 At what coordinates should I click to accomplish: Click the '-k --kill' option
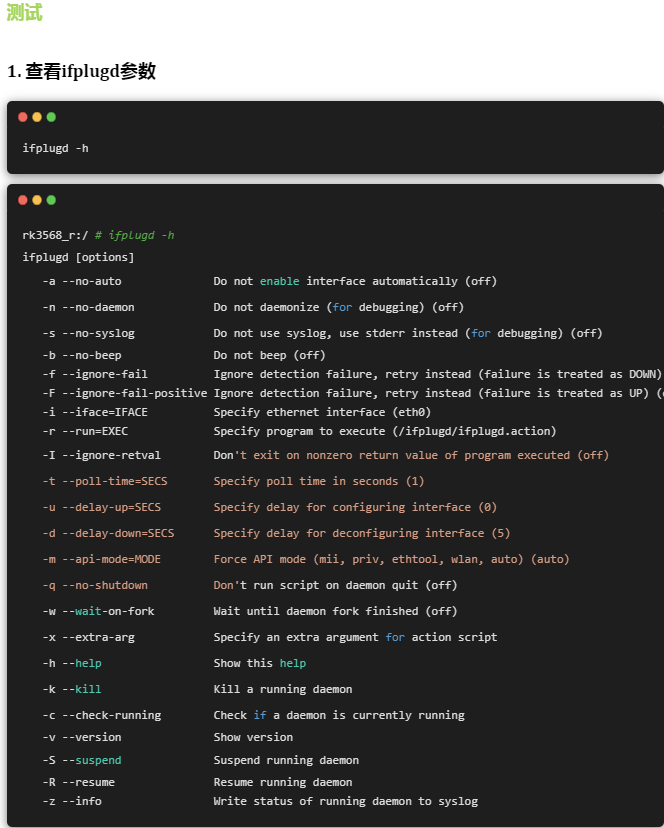point(72,689)
